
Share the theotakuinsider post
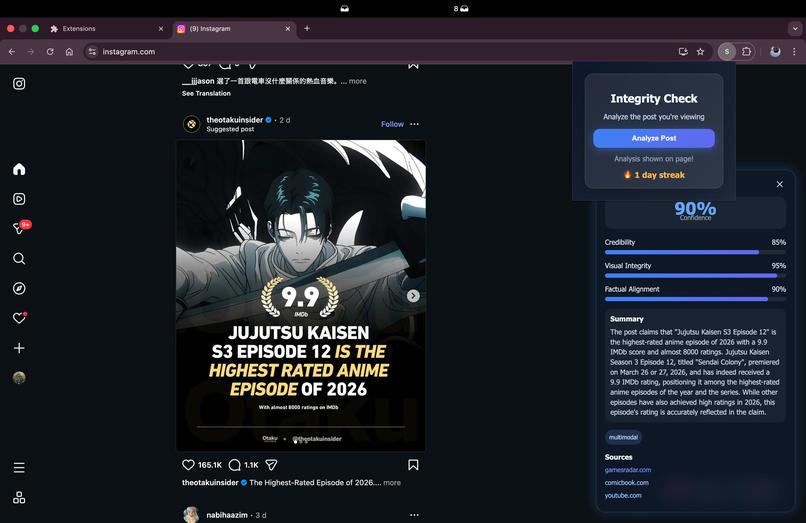(271, 465)
